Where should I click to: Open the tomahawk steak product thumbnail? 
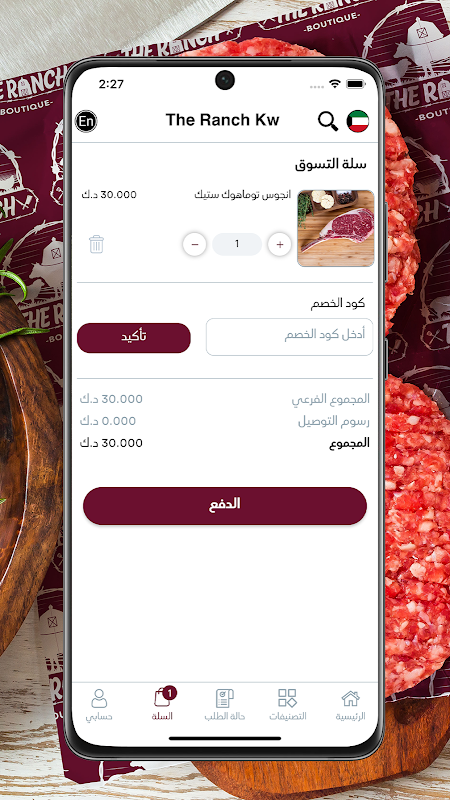pos(336,228)
